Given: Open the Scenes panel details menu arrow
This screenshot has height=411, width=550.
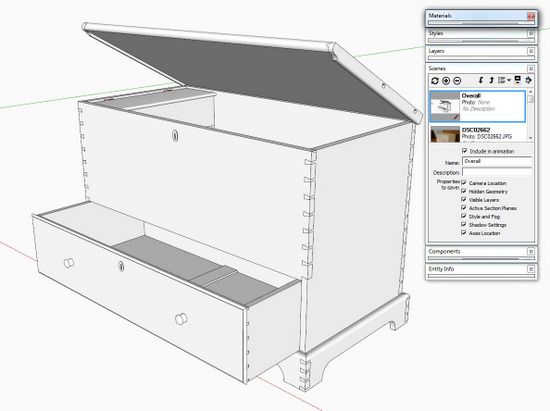Looking at the screenshot, I should (528, 80).
